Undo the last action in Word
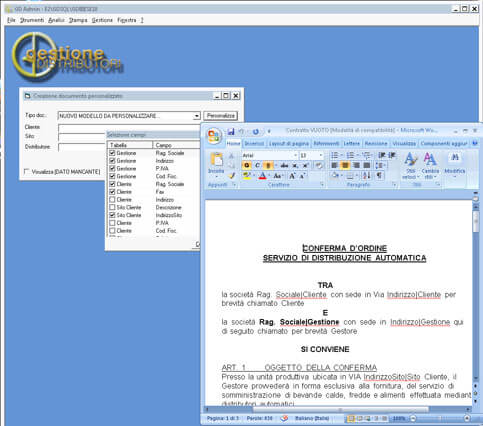This screenshot has height=426, width=483. pos(242,132)
